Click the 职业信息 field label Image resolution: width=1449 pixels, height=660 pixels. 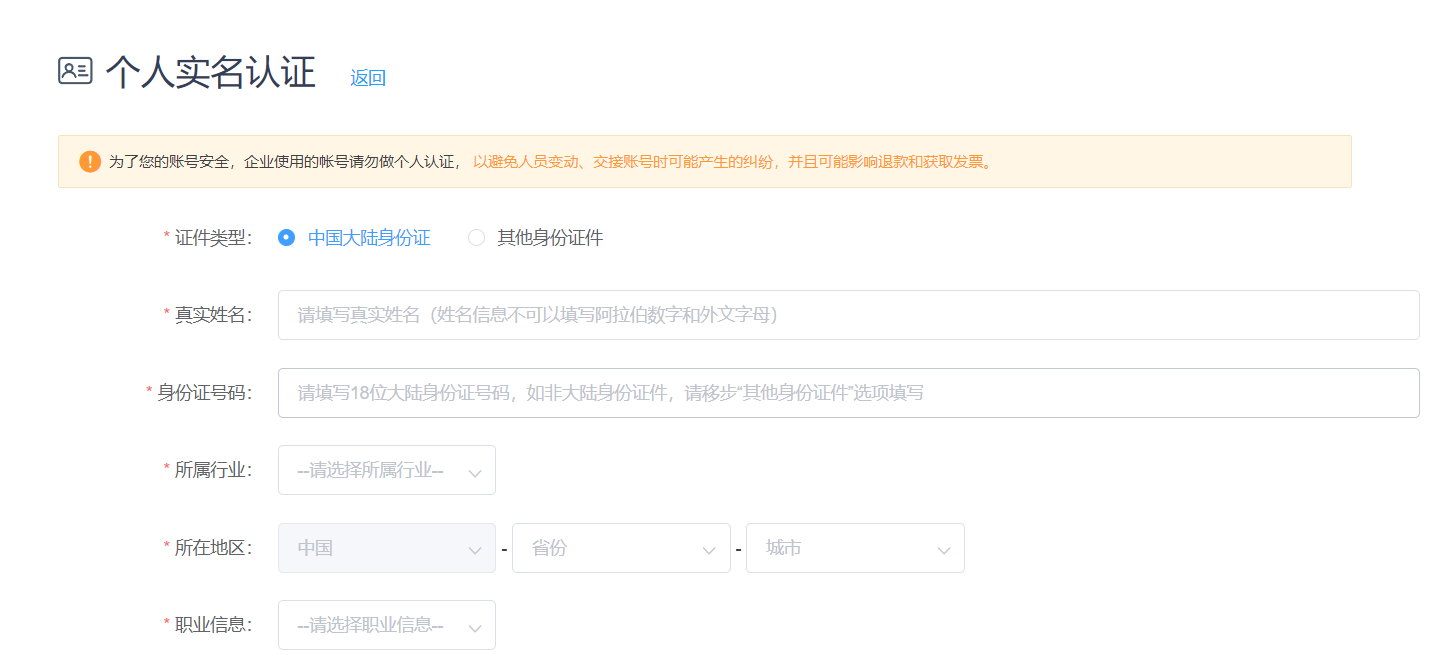click(x=212, y=625)
